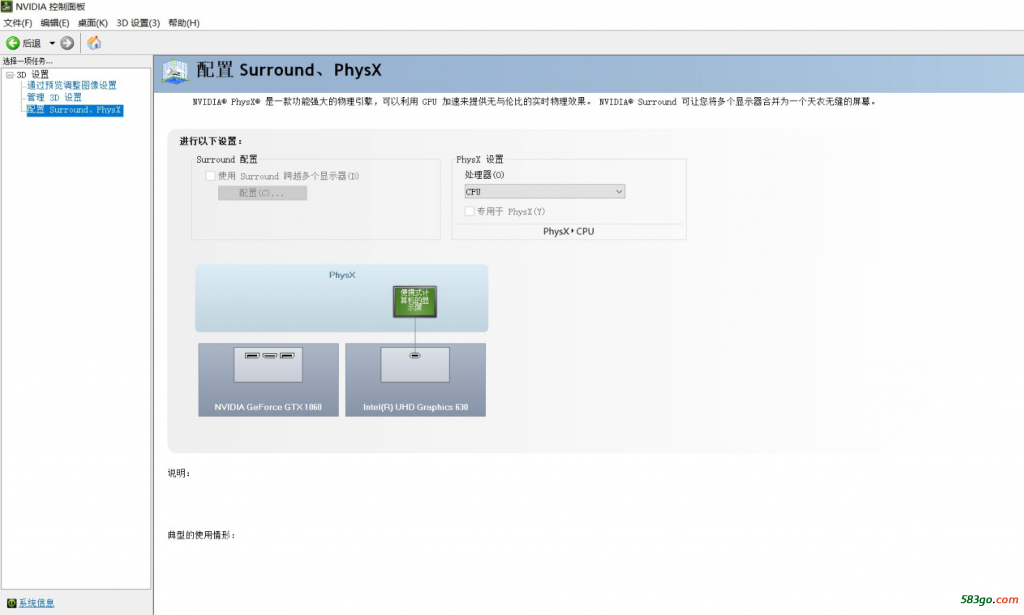Click the green laptop display box in the diagram
Screen dimensions: 1024x615
415,302
